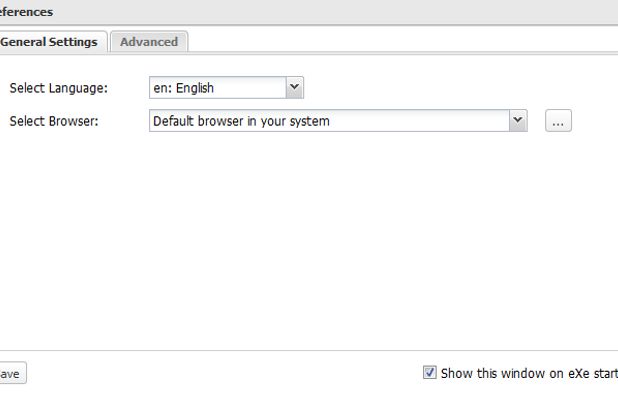Click the word 'English' in the language selector
Viewport: 618px width, 394px height.
pos(195,88)
